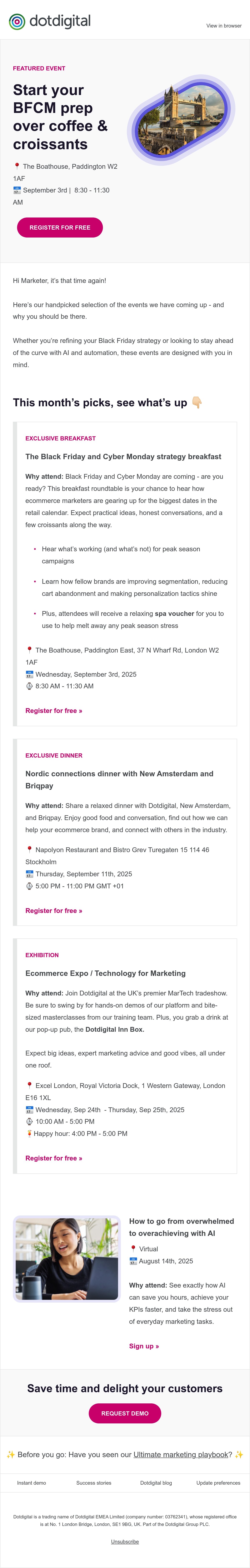Click the pin icon beside Napolyon Restaurant

pos(29,849)
